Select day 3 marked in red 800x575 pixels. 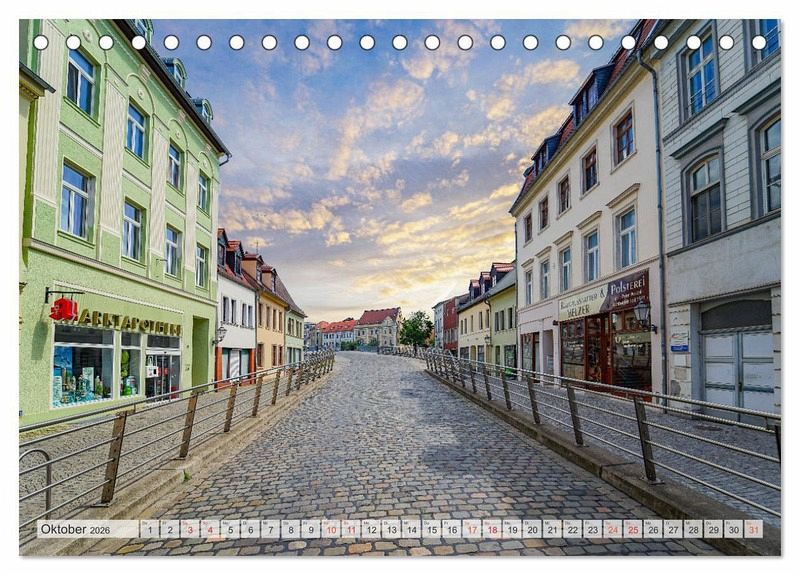(x=189, y=529)
